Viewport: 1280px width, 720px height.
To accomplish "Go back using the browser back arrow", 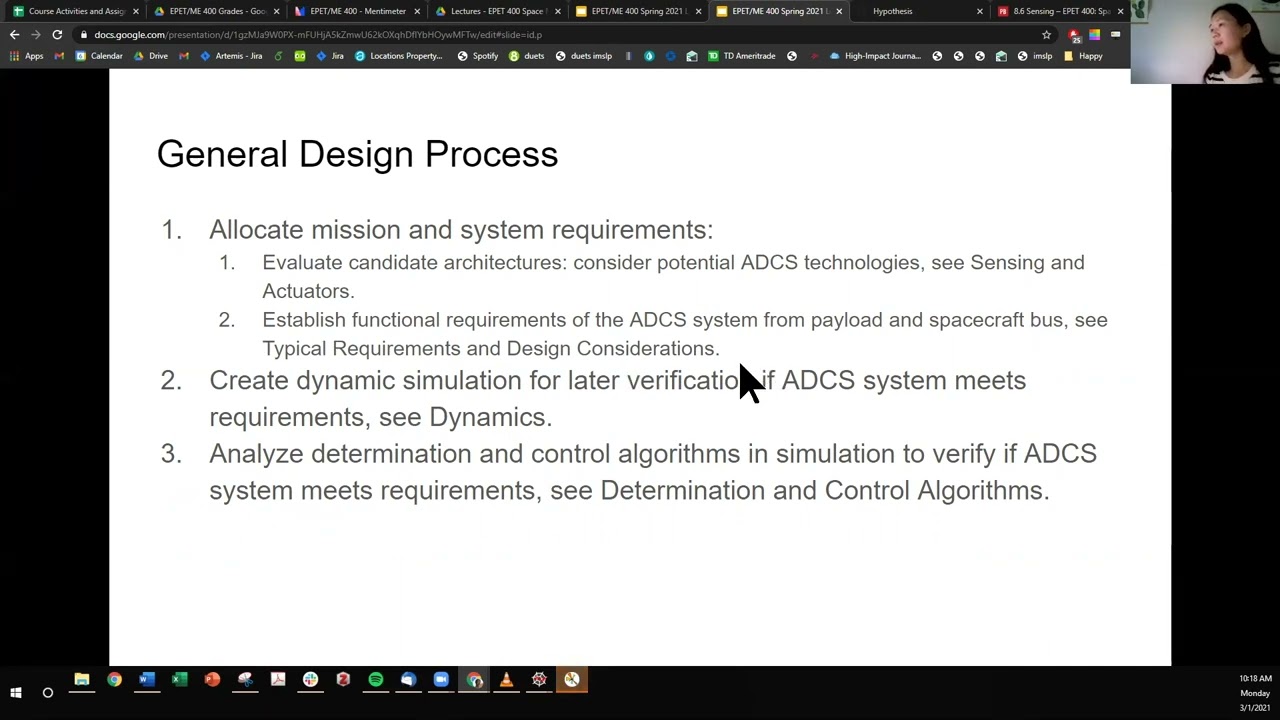I will click(14, 35).
